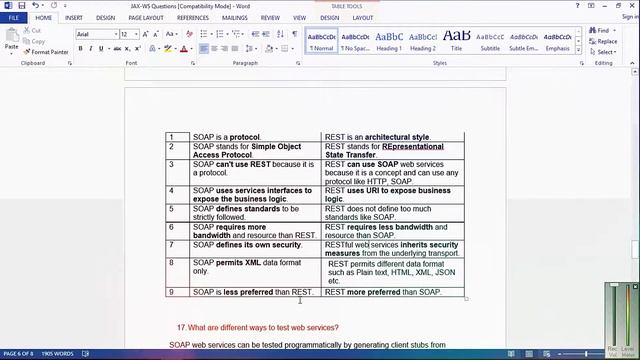The height and width of the screenshot is (360, 640).
Task: Open the font color dropdown arrow
Action: (x=191, y=49)
